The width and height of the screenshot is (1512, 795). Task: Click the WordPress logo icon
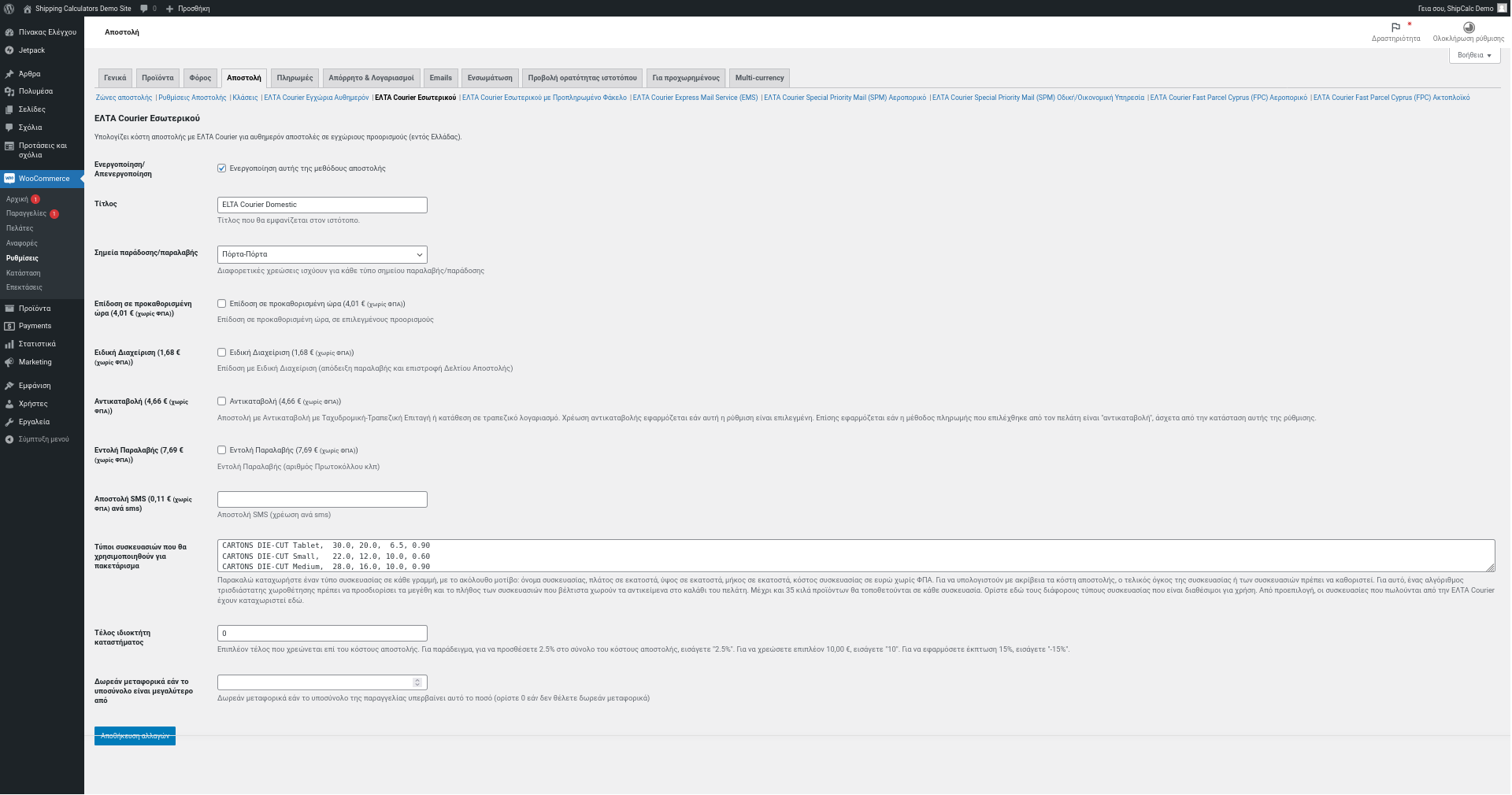(x=9, y=9)
